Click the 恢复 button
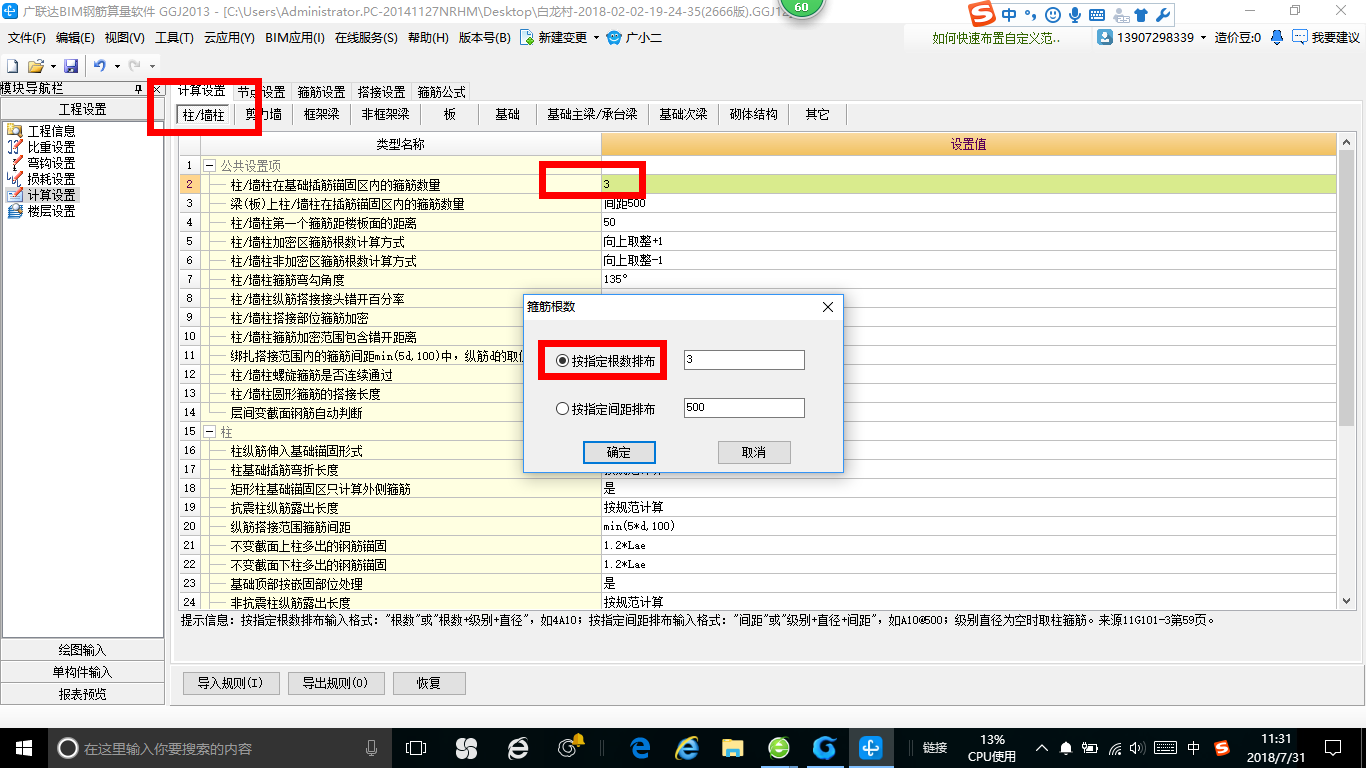This screenshot has height=768, width=1366. pyautogui.click(x=429, y=683)
